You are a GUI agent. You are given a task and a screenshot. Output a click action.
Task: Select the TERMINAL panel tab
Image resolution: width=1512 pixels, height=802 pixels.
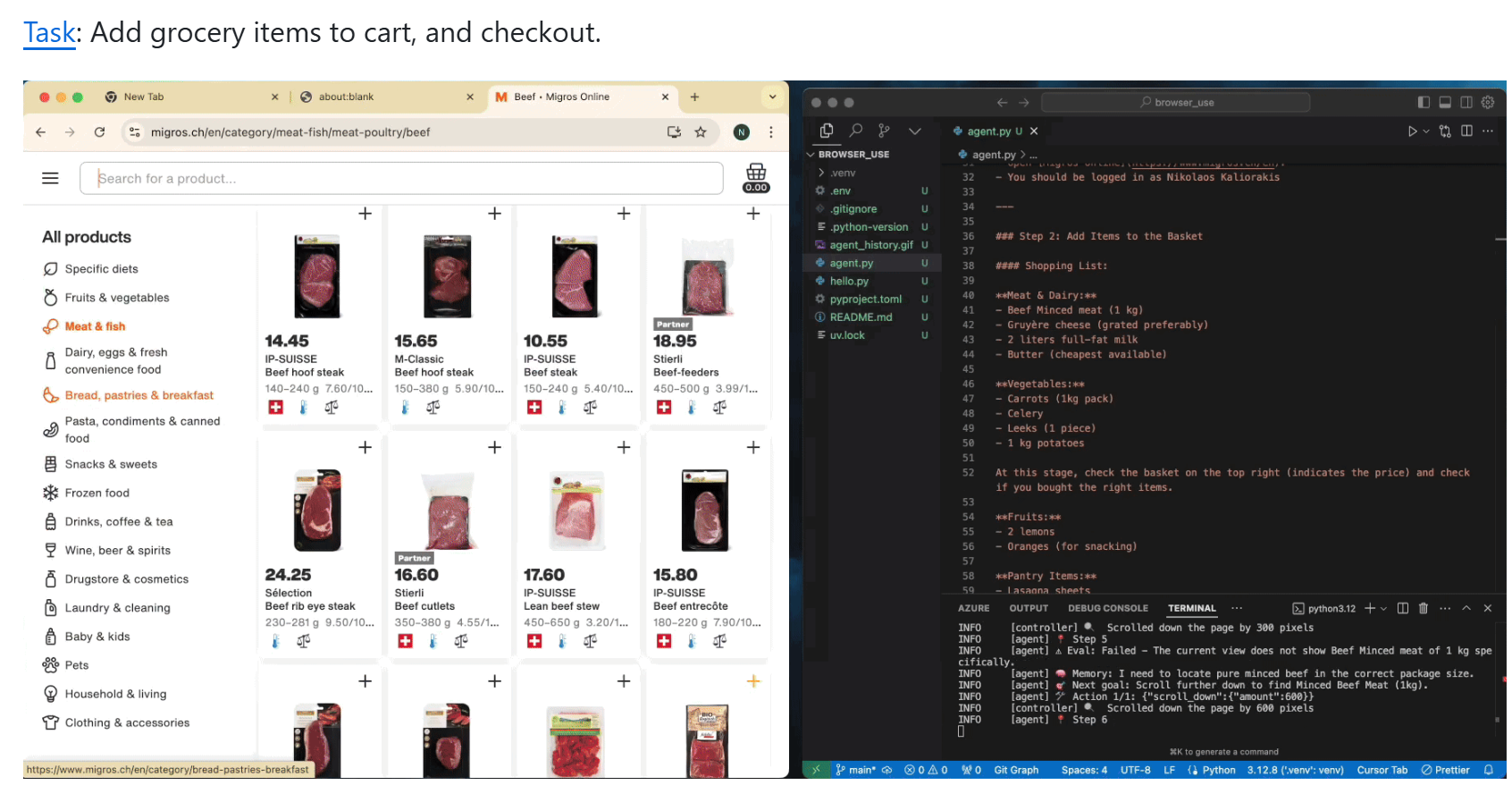click(x=1192, y=608)
